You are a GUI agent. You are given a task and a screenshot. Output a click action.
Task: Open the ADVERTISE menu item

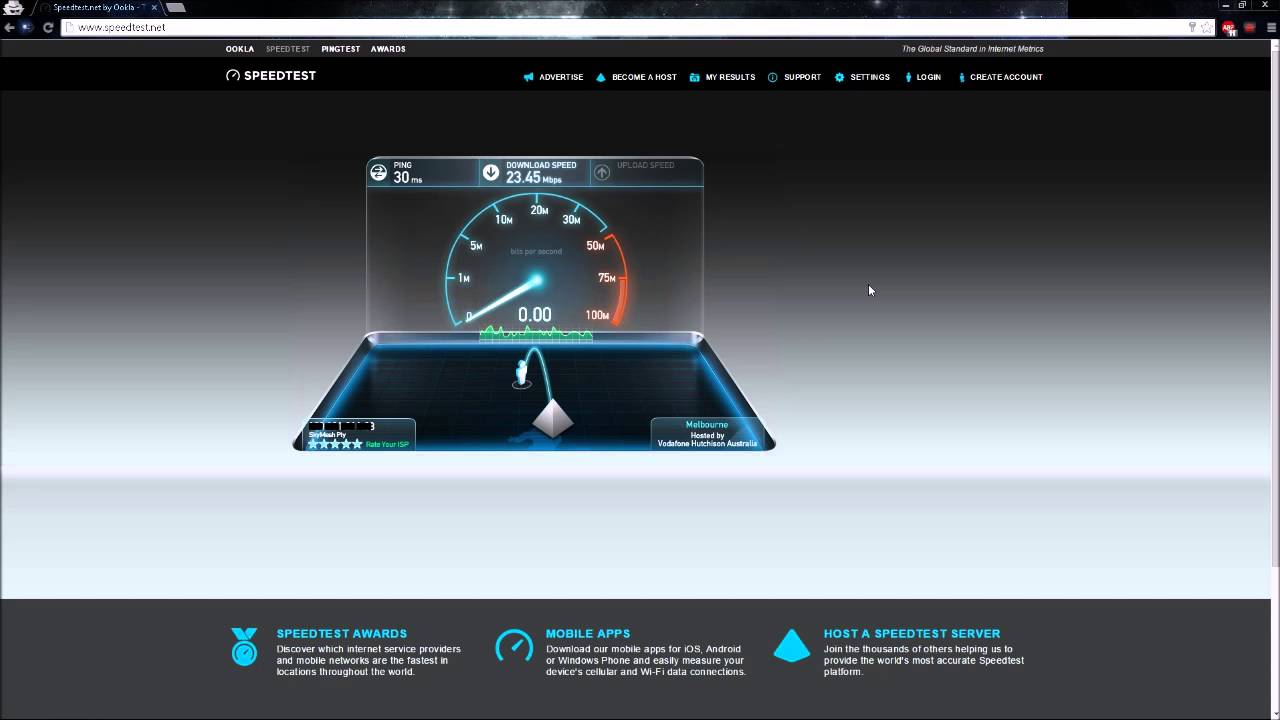pyautogui.click(x=561, y=77)
